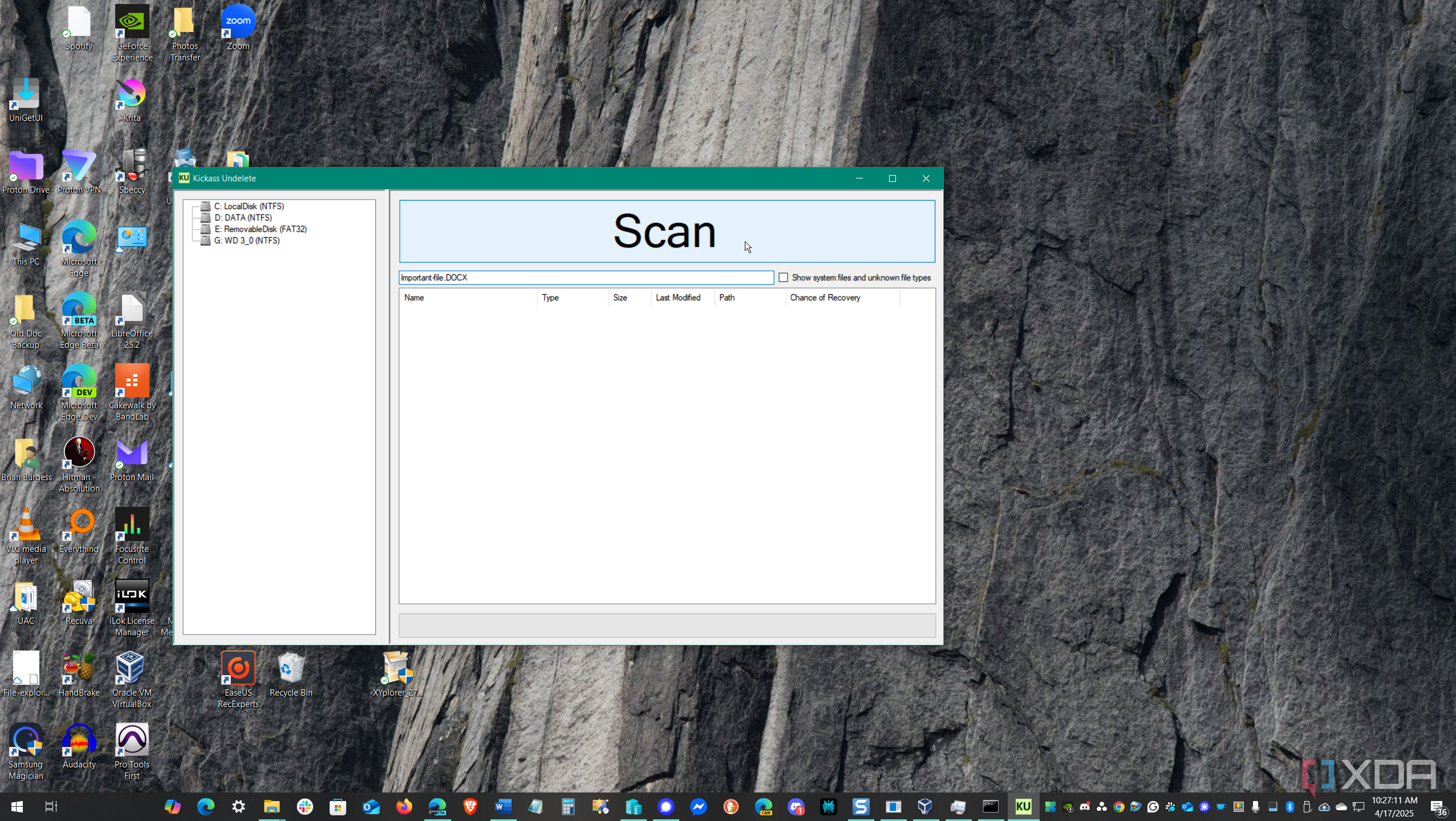The width and height of the screenshot is (1456, 821).
Task: Select XYplorer installer desktop icon
Action: (x=398, y=675)
